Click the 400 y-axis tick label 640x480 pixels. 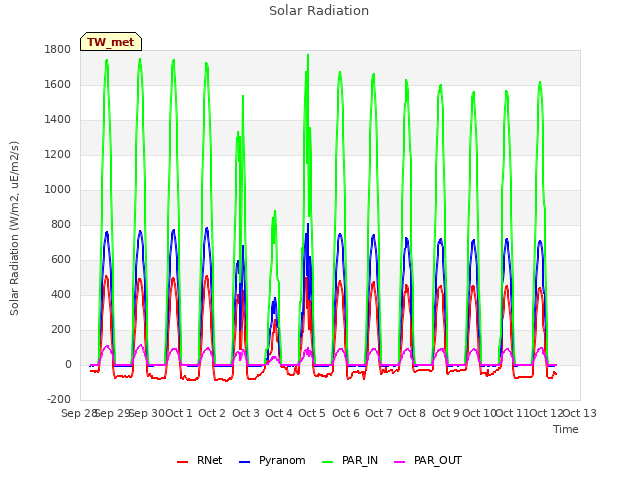(x=61, y=295)
